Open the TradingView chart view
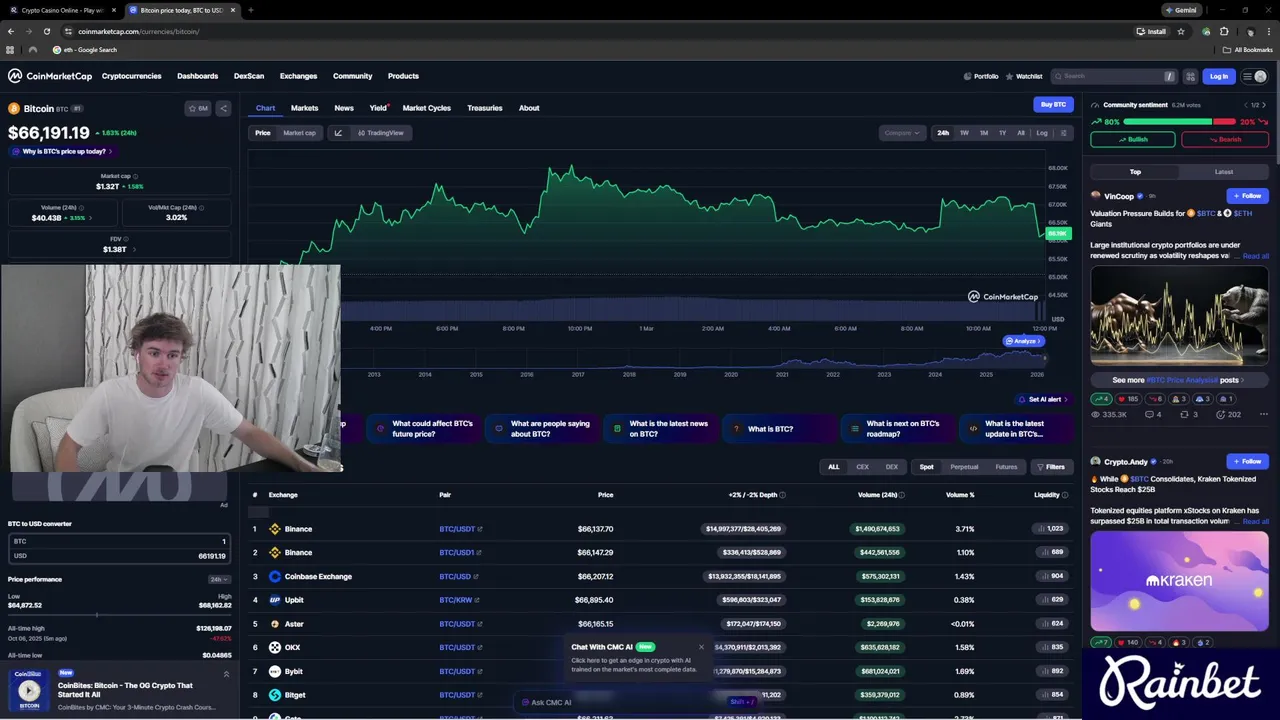The image size is (1280, 720). (x=380, y=133)
